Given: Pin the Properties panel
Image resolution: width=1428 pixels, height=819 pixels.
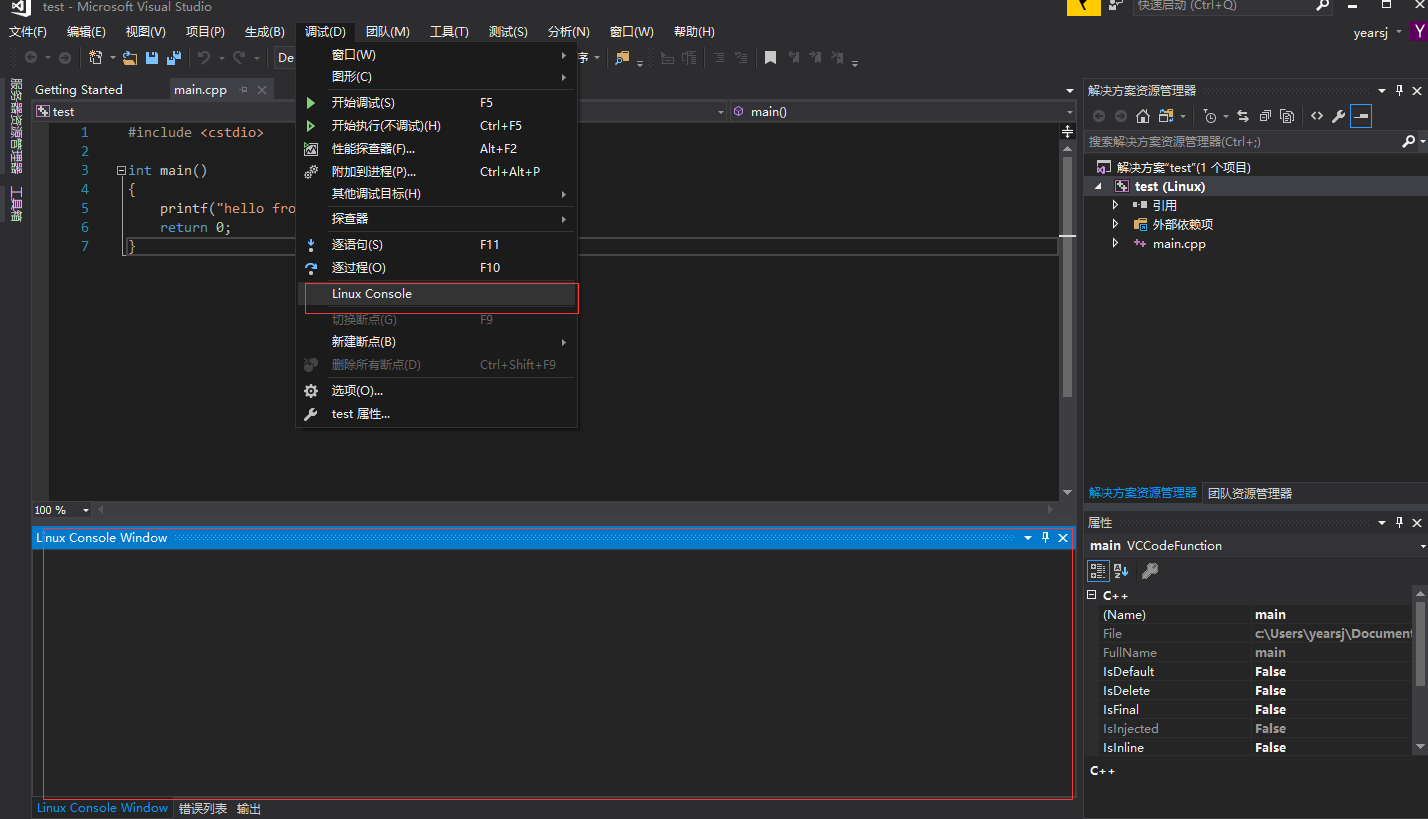Looking at the screenshot, I should (x=1399, y=523).
